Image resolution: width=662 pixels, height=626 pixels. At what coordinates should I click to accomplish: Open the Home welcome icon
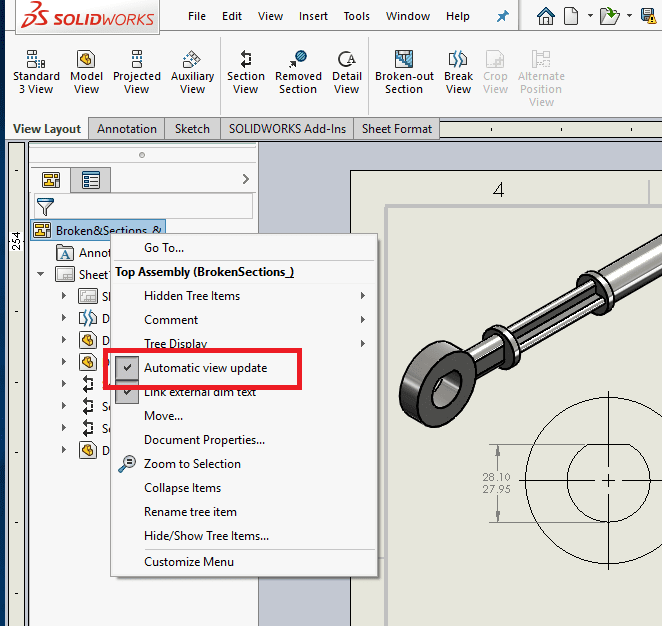tap(545, 16)
